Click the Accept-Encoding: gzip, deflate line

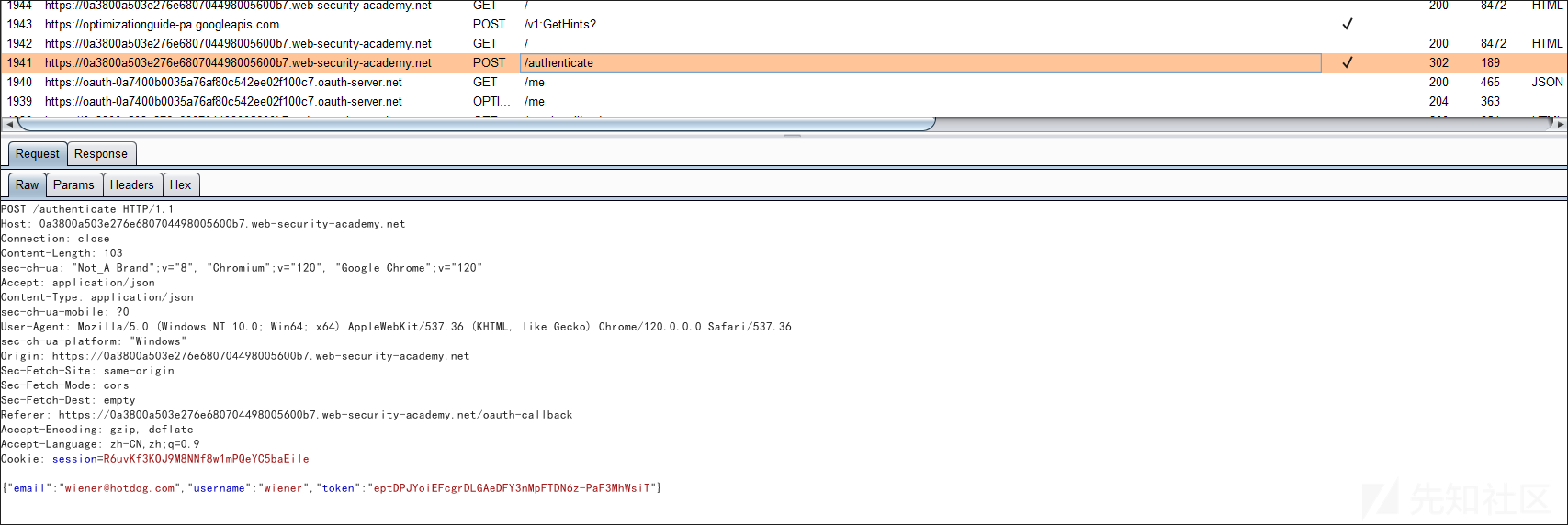pos(97,430)
